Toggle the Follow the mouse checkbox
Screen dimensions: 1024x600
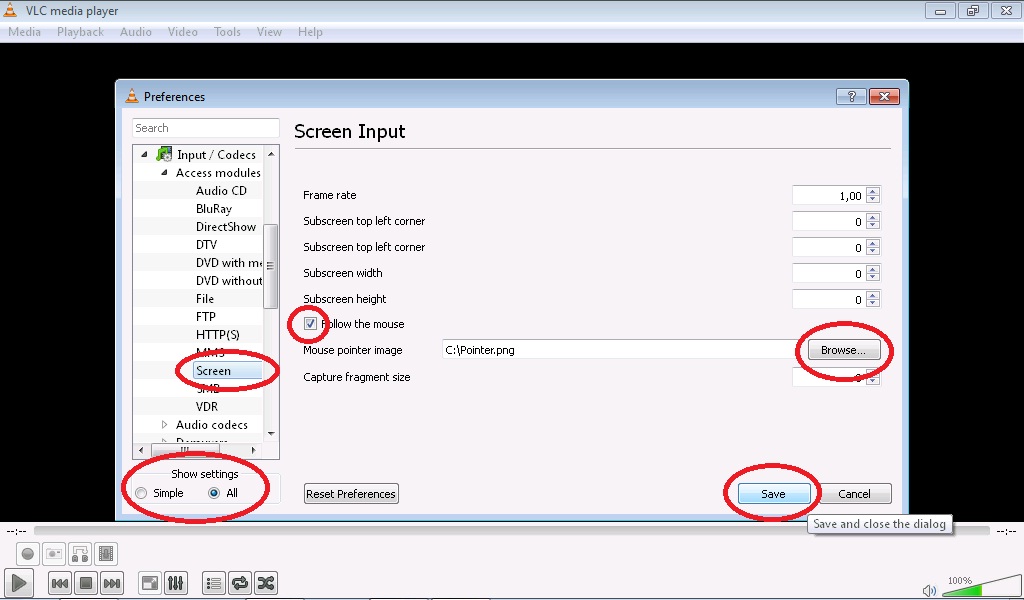(x=310, y=324)
